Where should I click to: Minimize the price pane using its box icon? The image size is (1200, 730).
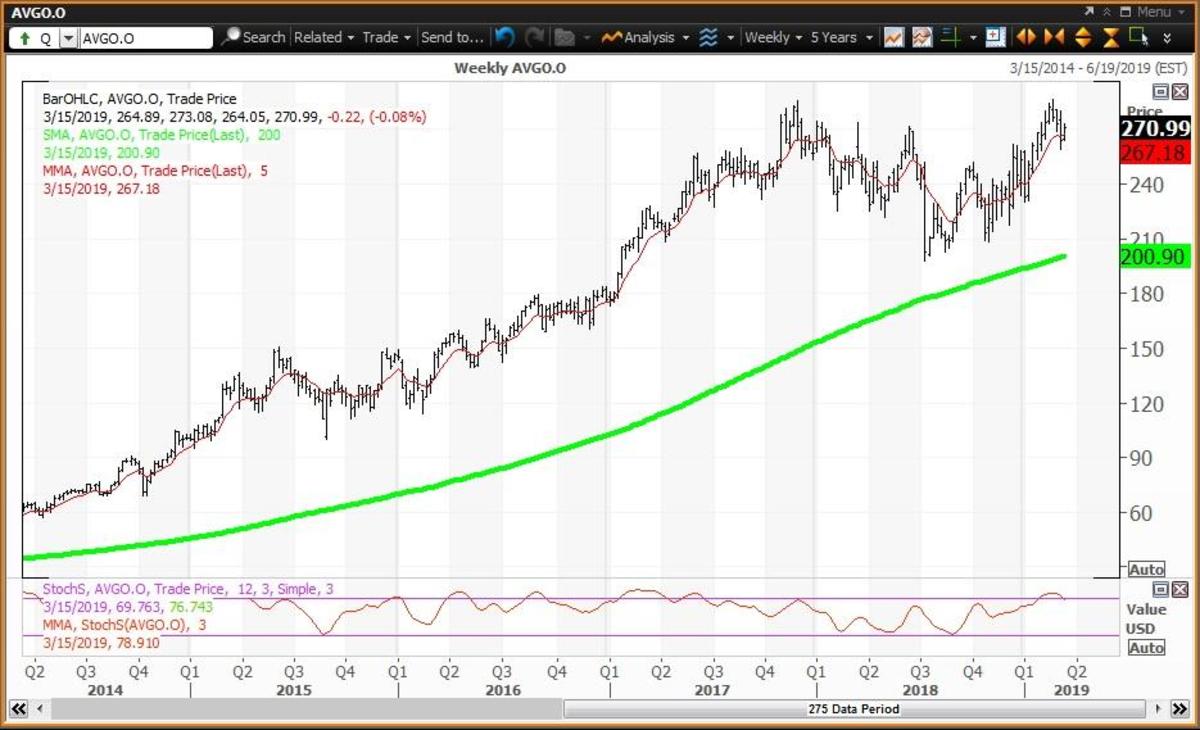pos(1160,91)
